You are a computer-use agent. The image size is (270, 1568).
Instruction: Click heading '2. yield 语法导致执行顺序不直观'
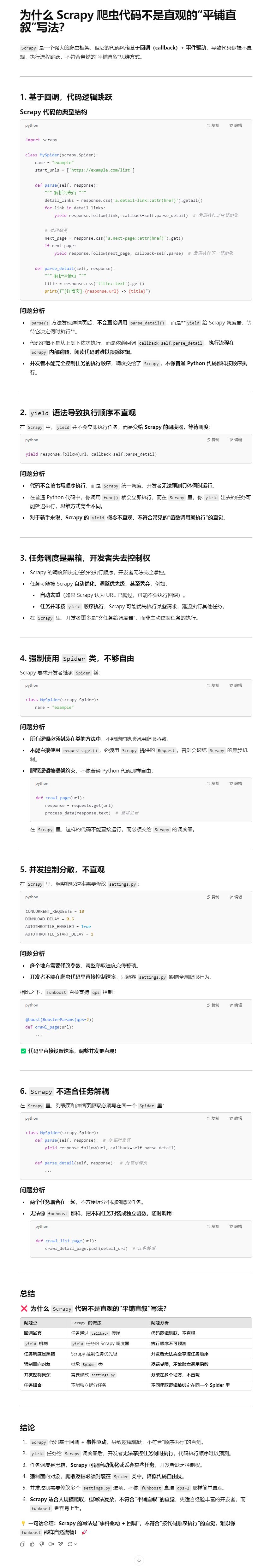(x=77, y=412)
